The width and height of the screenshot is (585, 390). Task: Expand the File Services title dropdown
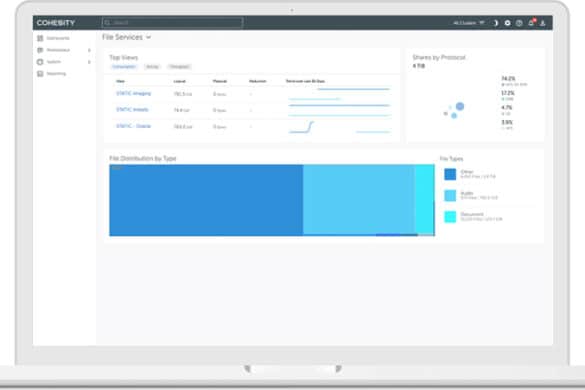tap(126, 37)
